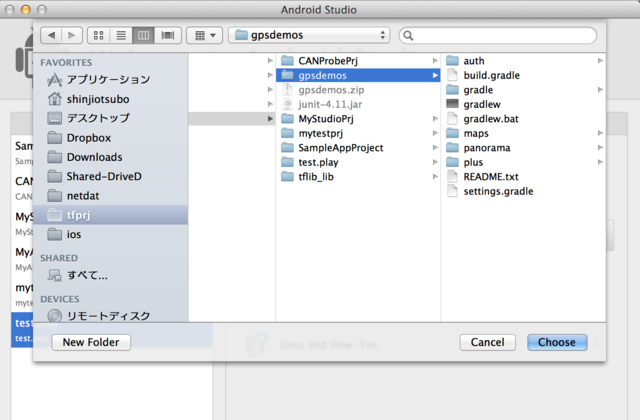Select the test.play folder
The width and height of the screenshot is (640, 420).
click(358, 162)
